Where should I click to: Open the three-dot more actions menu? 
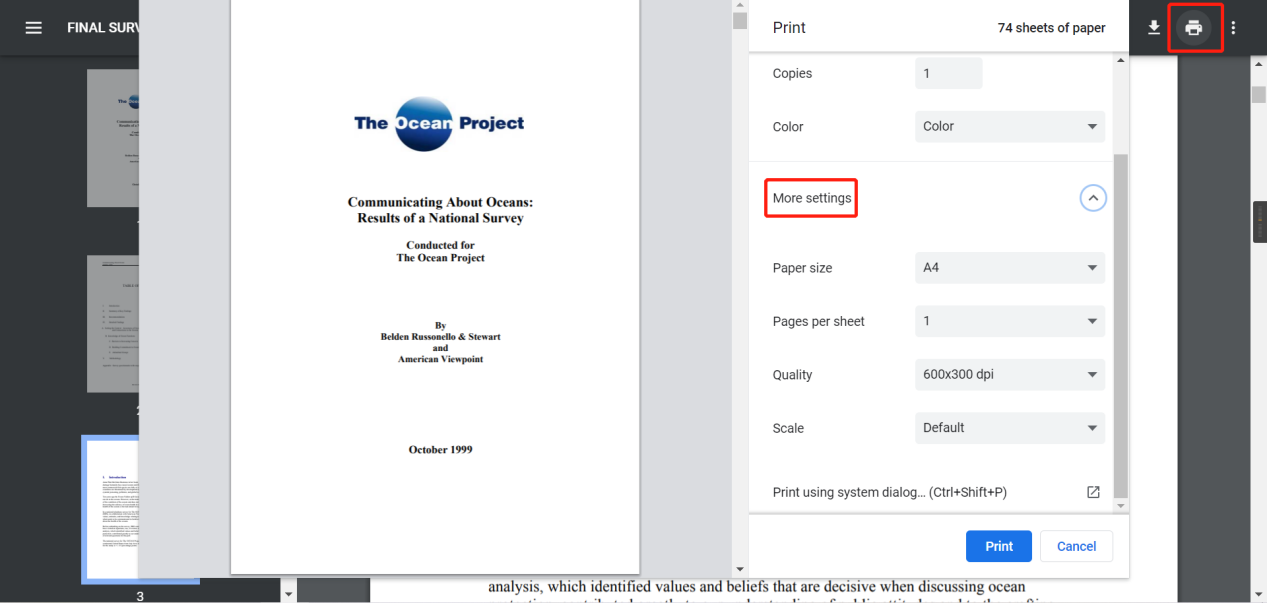(x=1233, y=28)
